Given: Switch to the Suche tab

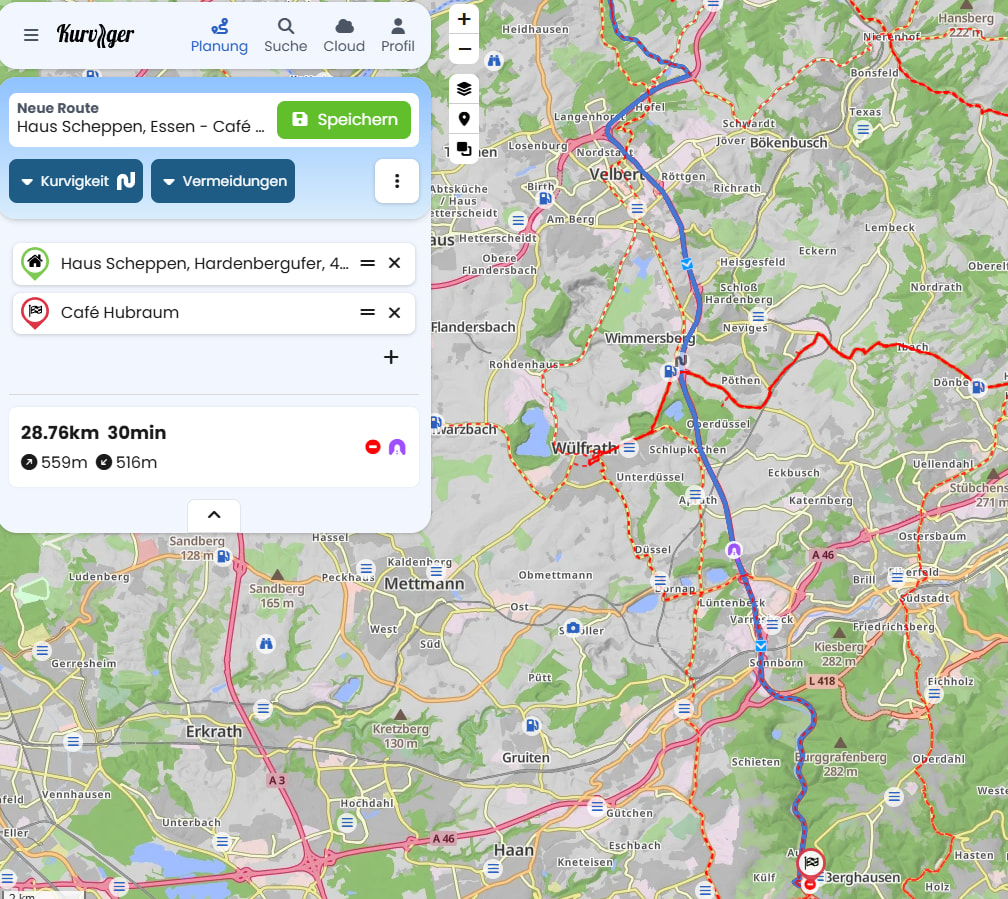Looking at the screenshot, I should tap(286, 35).
